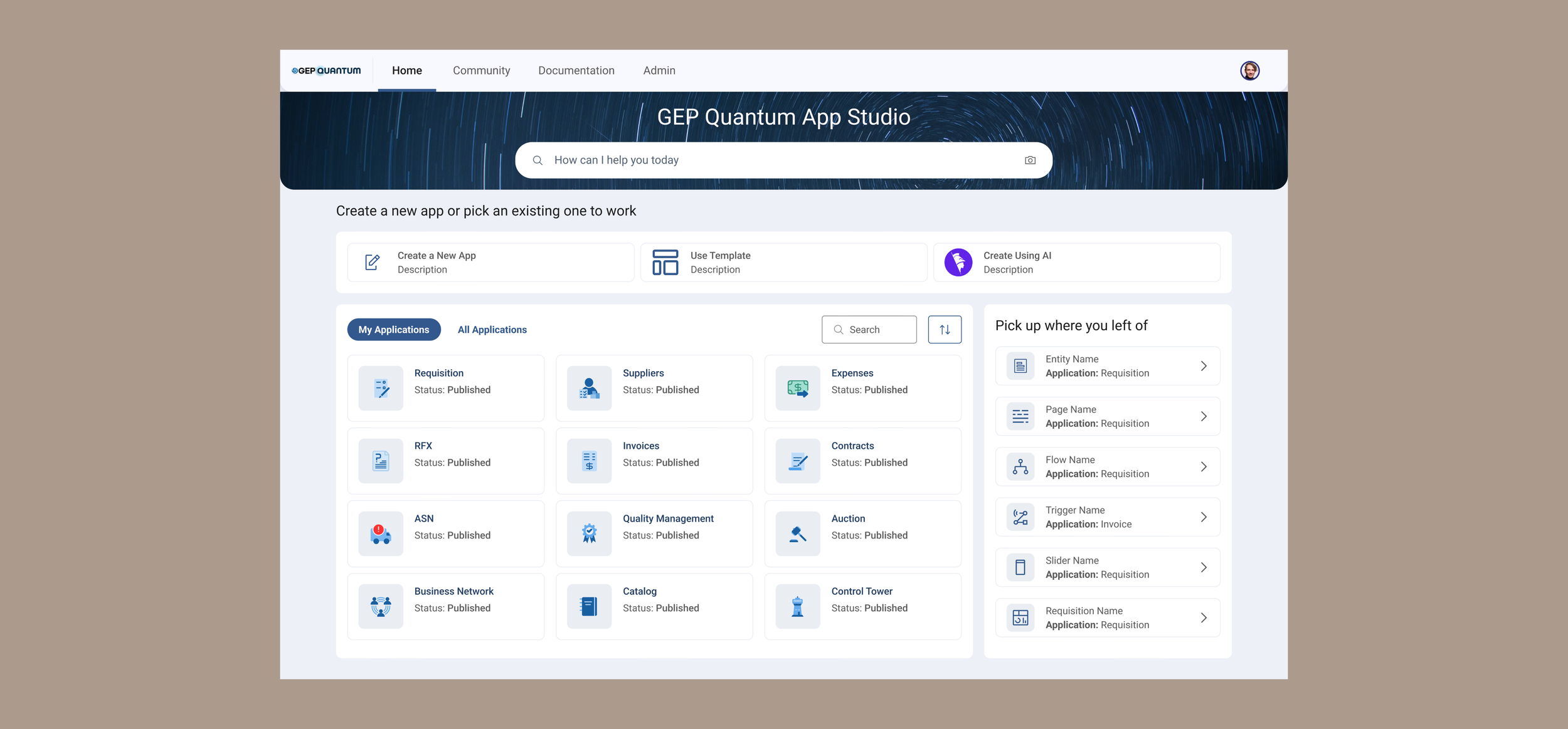Open the Business Network application link
Image resolution: width=1568 pixels, height=729 pixels.
pyautogui.click(x=453, y=591)
